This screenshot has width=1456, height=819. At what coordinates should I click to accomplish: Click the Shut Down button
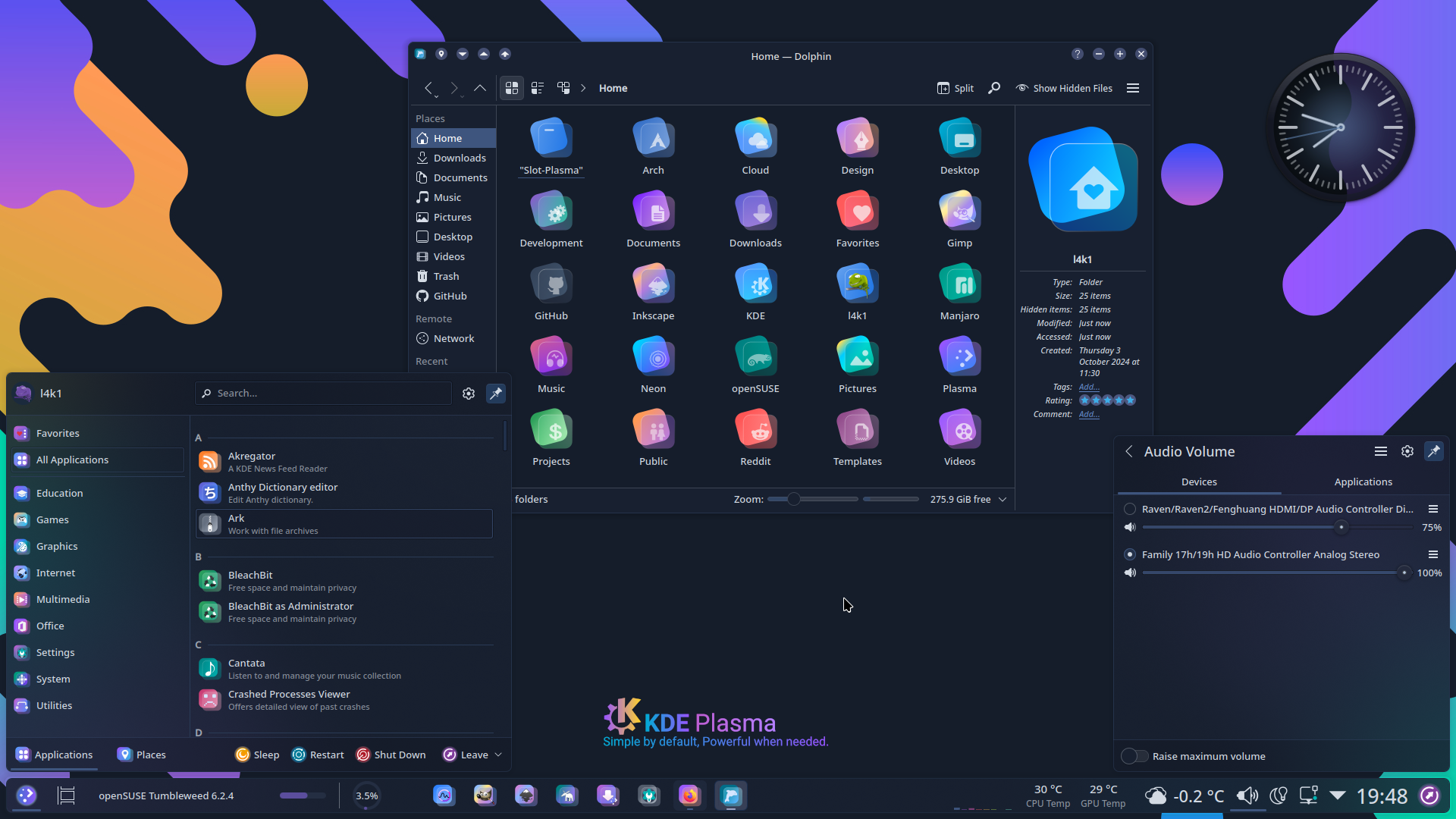(x=391, y=755)
